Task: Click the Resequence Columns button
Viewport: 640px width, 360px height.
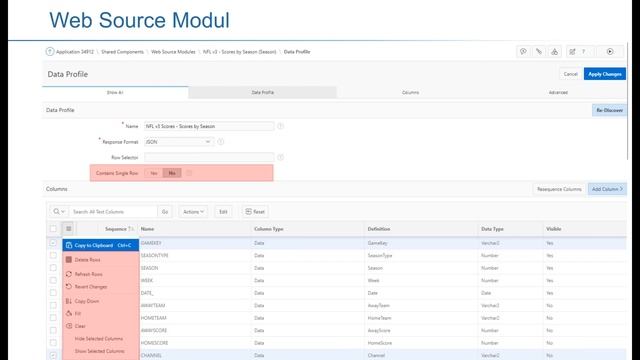Action: pyautogui.click(x=559, y=189)
